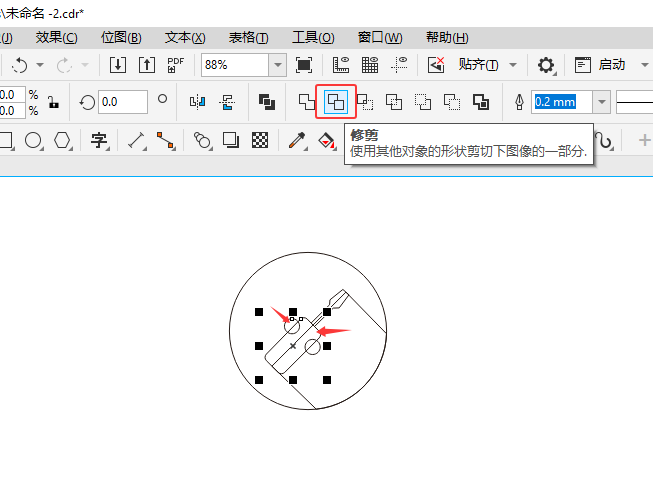The height and width of the screenshot is (487, 653).
Task: Publish to PDF icon
Action: (x=175, y=65)
